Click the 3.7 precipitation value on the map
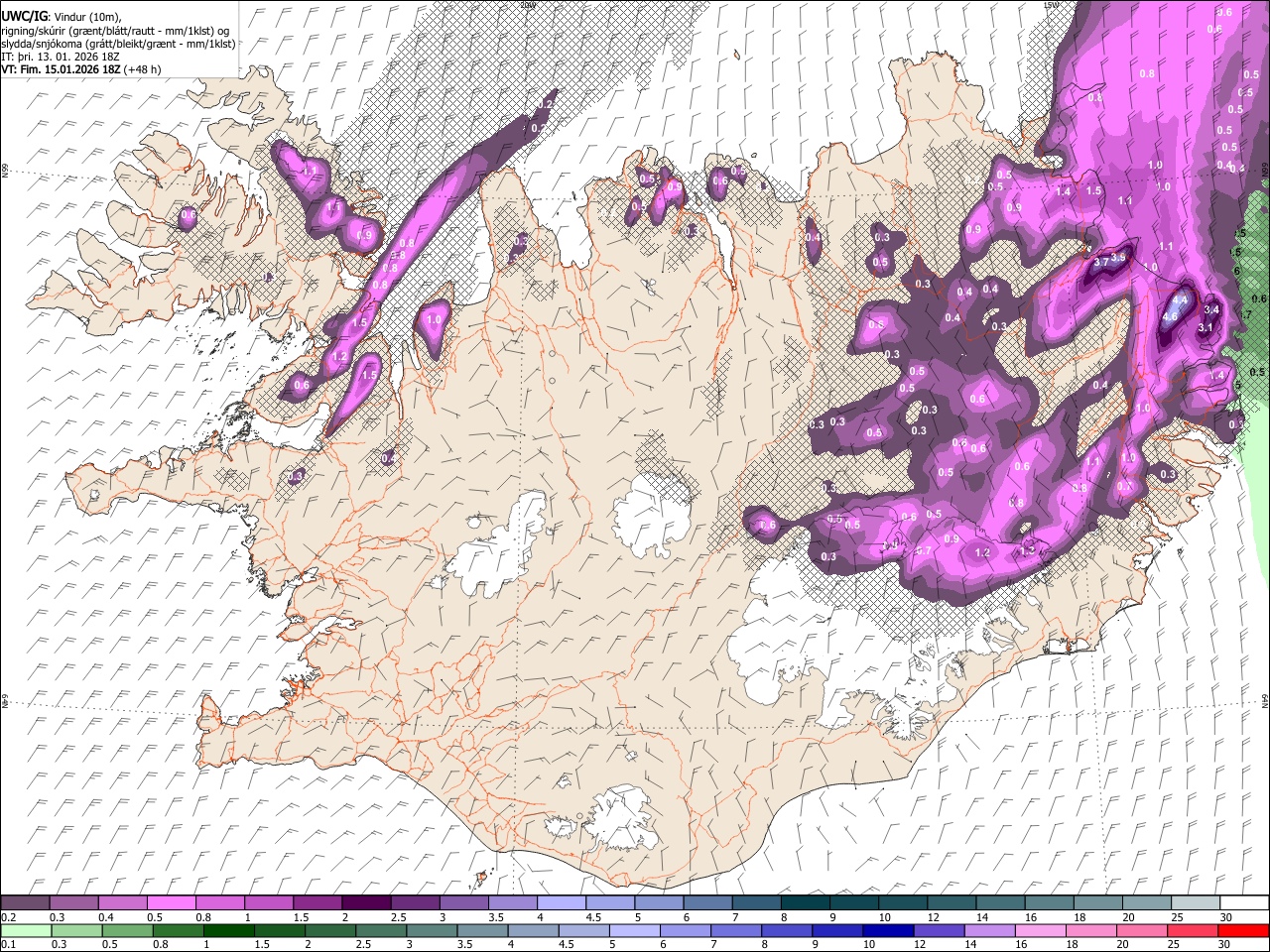The width and height of the screenshot is (1270, 952). pyautogui.click(x=1100, y=263)
